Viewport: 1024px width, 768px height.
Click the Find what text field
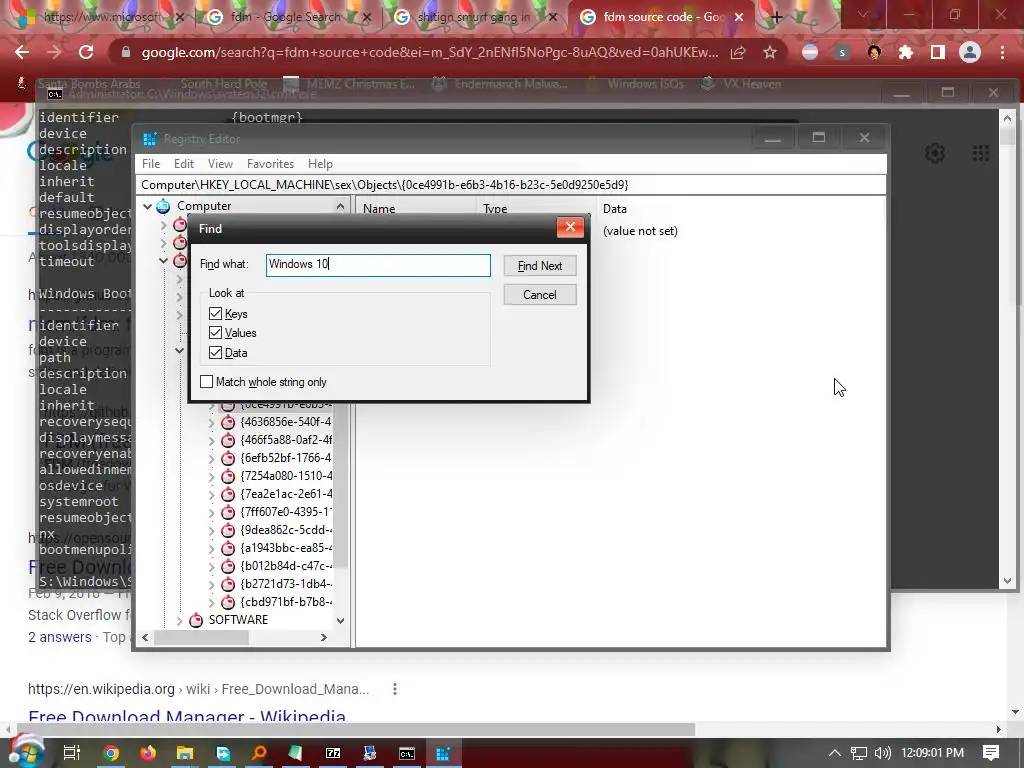pos(378,264)
